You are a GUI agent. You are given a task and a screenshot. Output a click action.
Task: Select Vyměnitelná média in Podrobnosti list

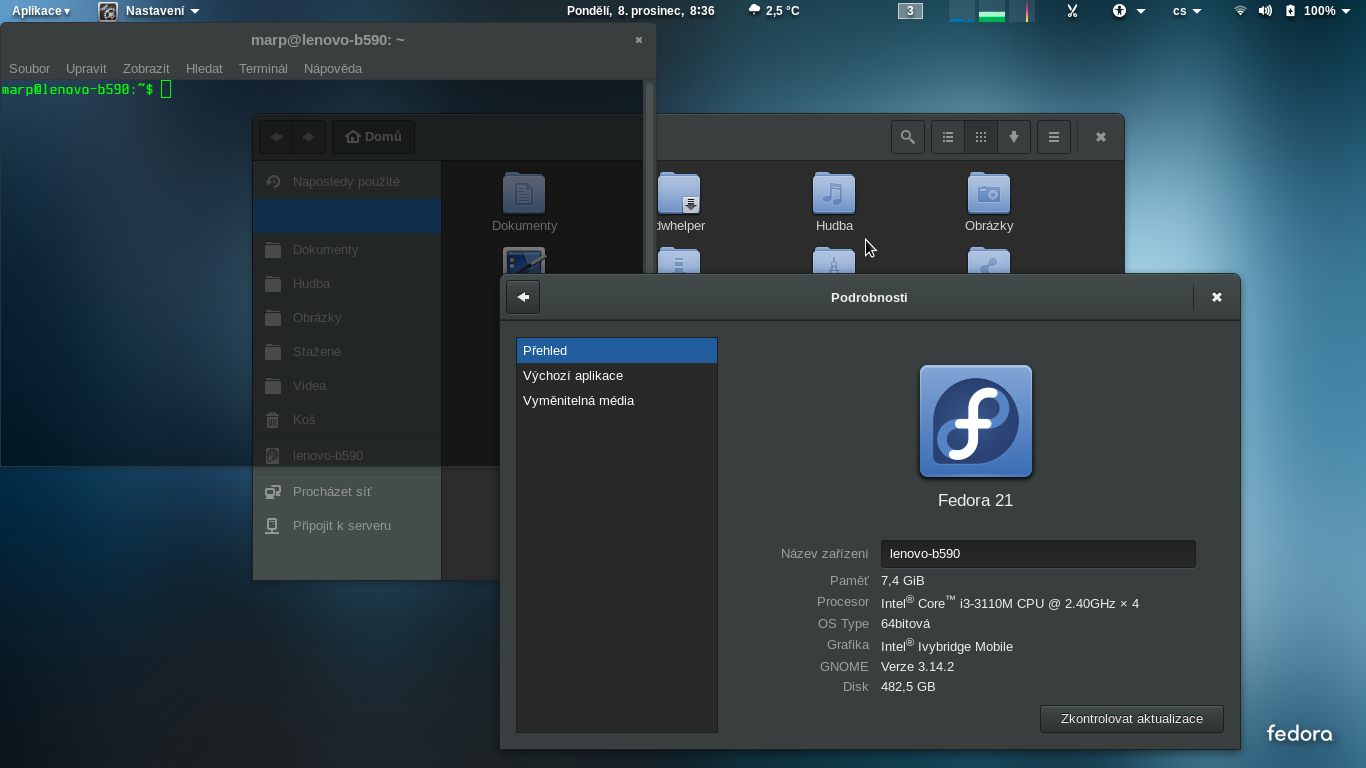pyautogui.click(x=617, y=401)
